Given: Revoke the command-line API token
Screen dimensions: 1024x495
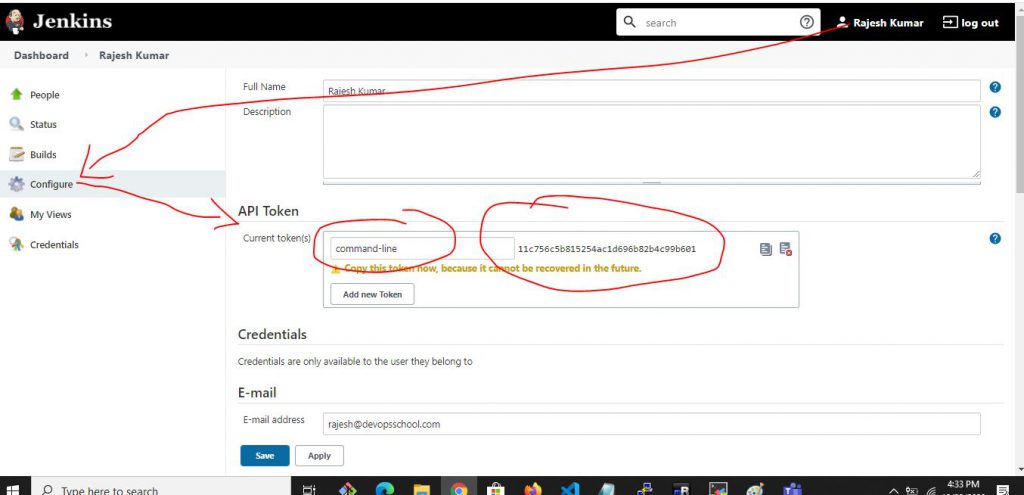Looking at the screenshot, I should click(785, 249).
